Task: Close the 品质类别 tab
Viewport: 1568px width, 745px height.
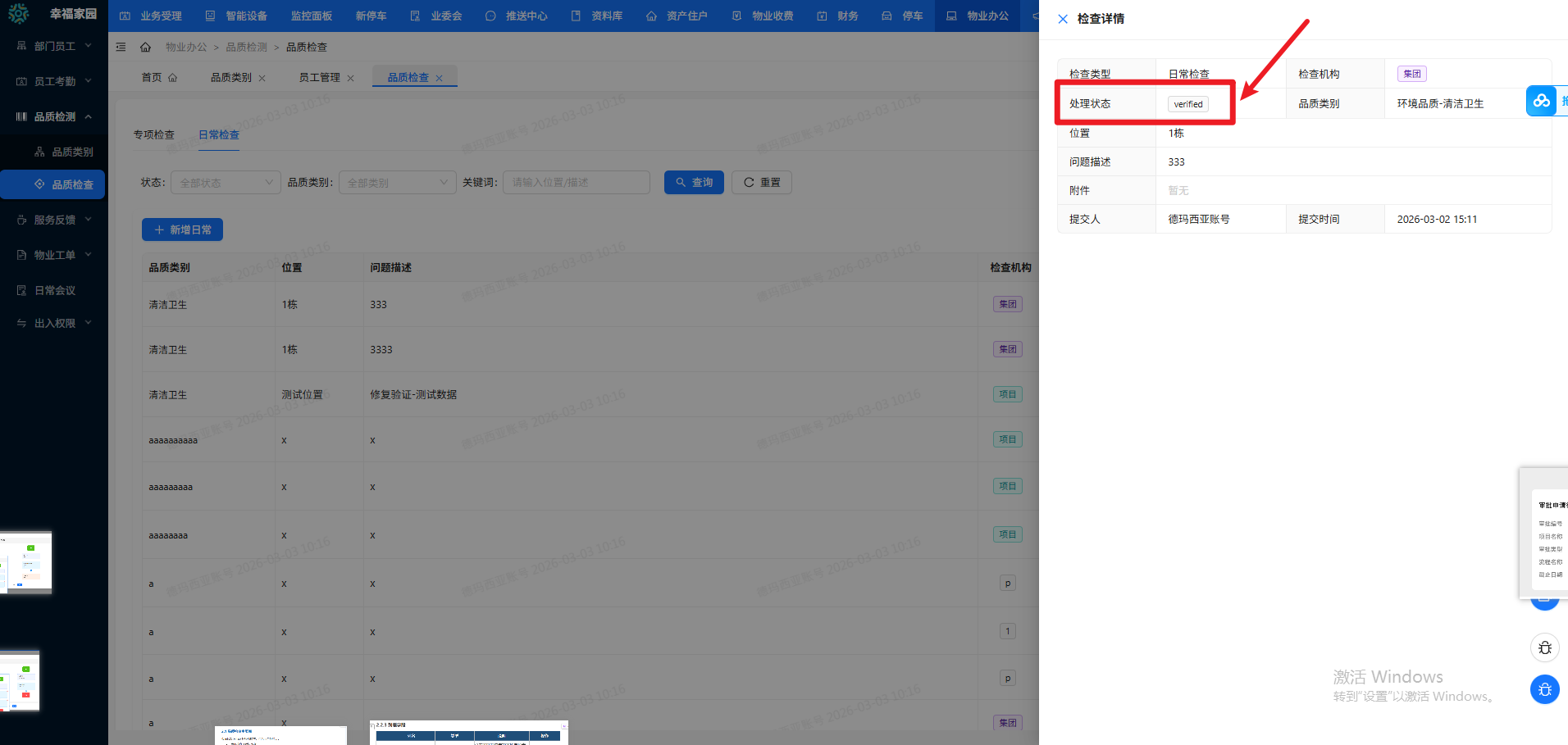Action: coord(262,78)
